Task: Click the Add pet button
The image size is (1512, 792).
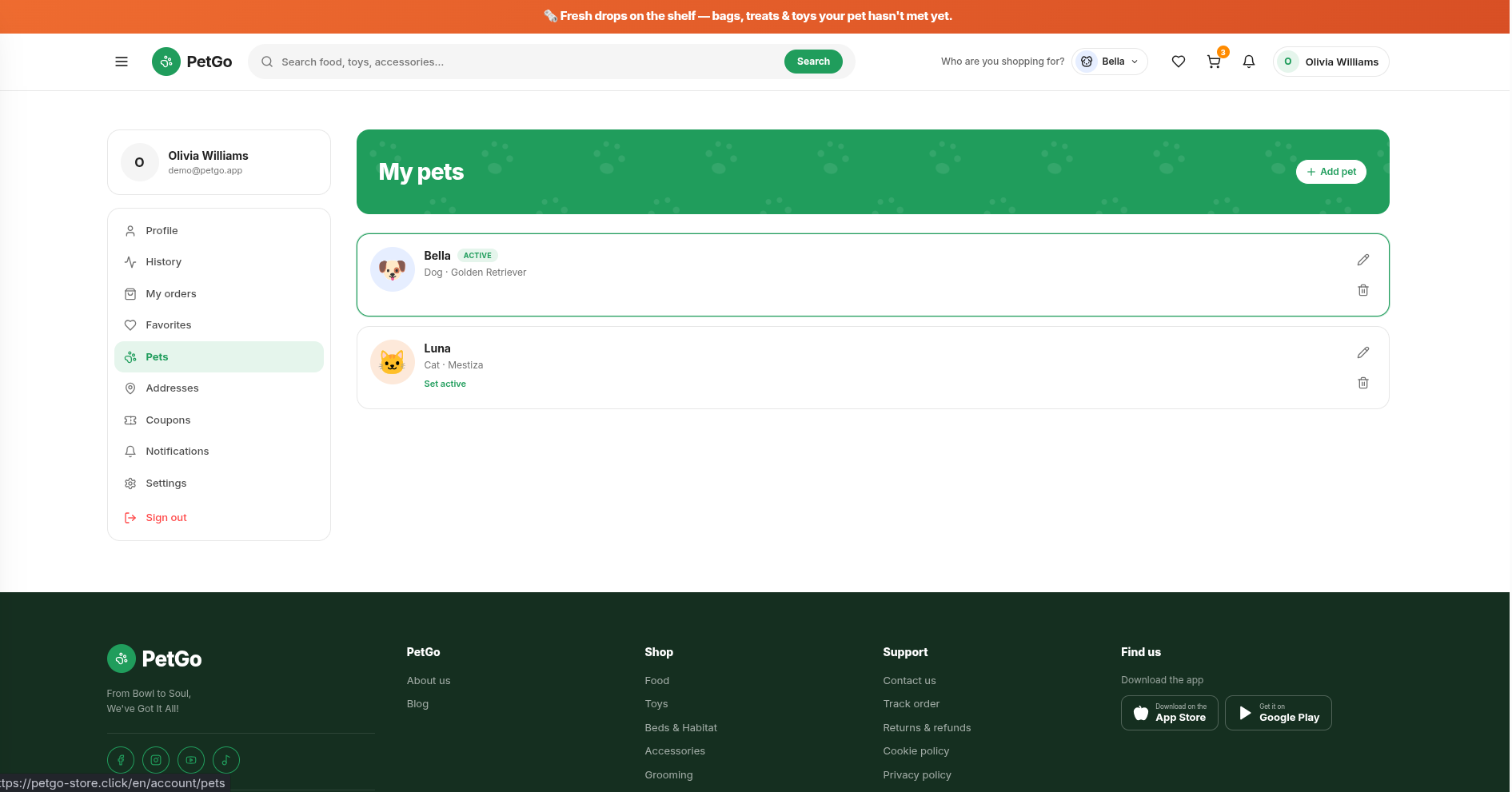Action: [1331, 172]
